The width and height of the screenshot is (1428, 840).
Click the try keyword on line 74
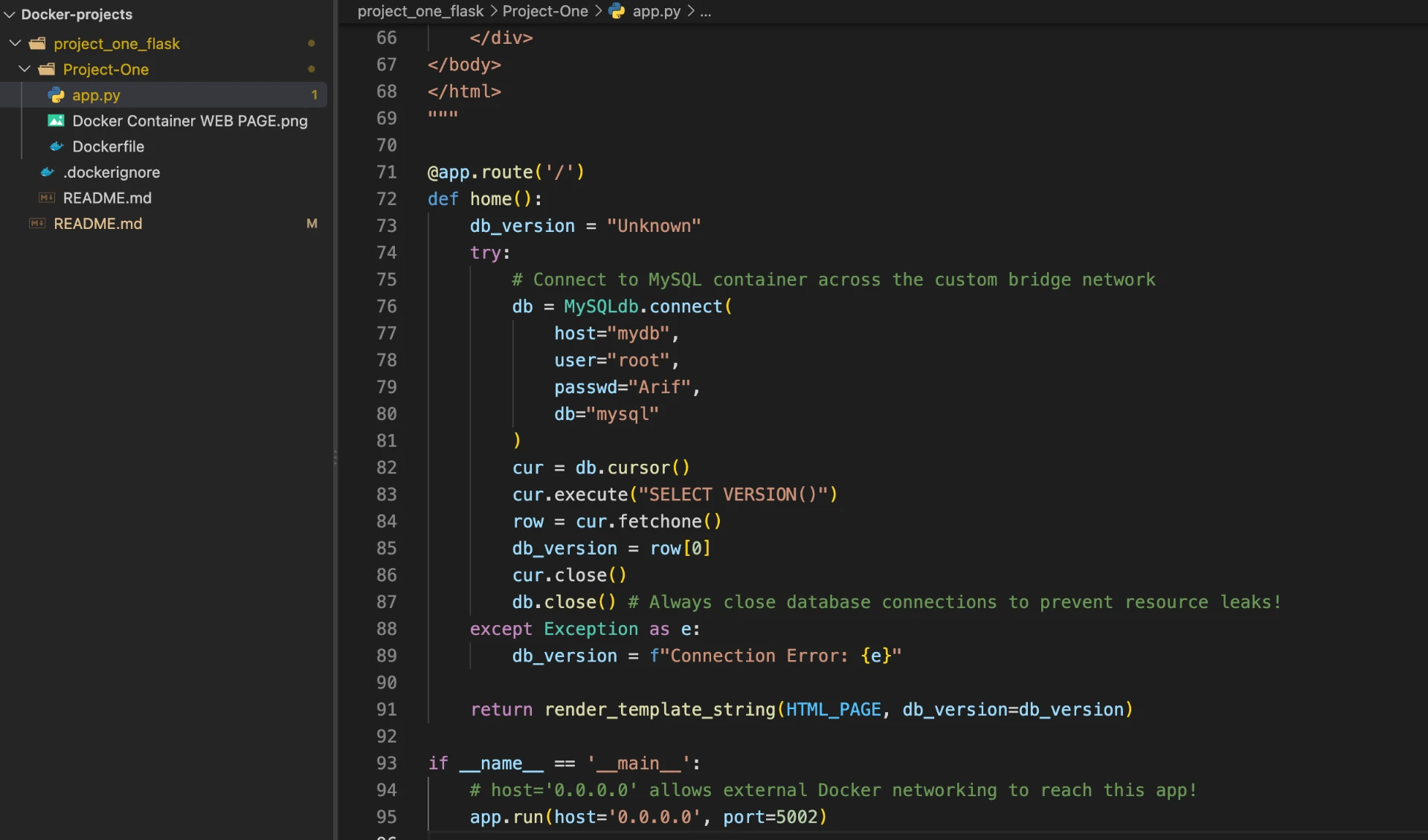[484, 253]
